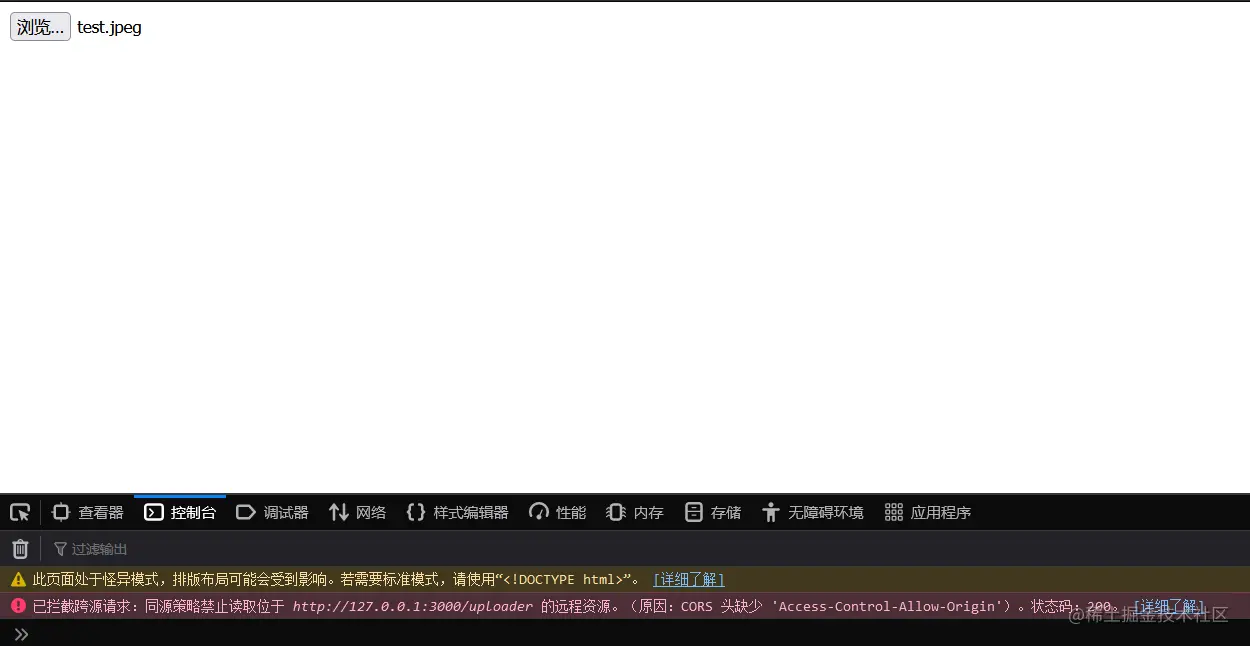The image size is (1250, 646).
Task: Open the 样式编辑器 braces icon
Action: tap(416, 512)
